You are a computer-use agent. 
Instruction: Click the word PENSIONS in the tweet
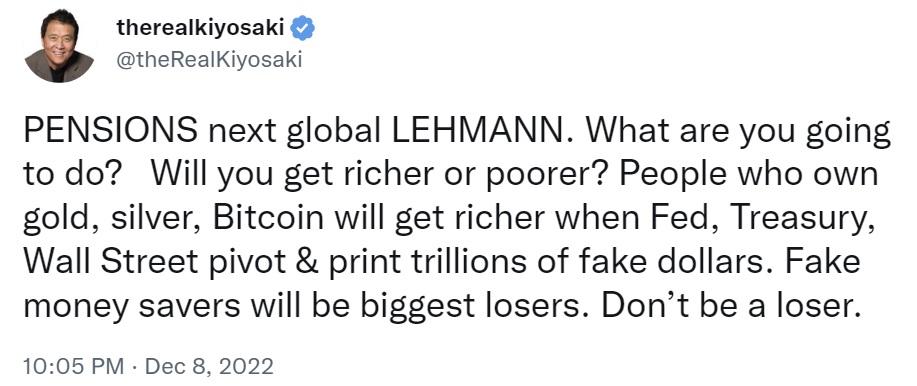[111, 132]
